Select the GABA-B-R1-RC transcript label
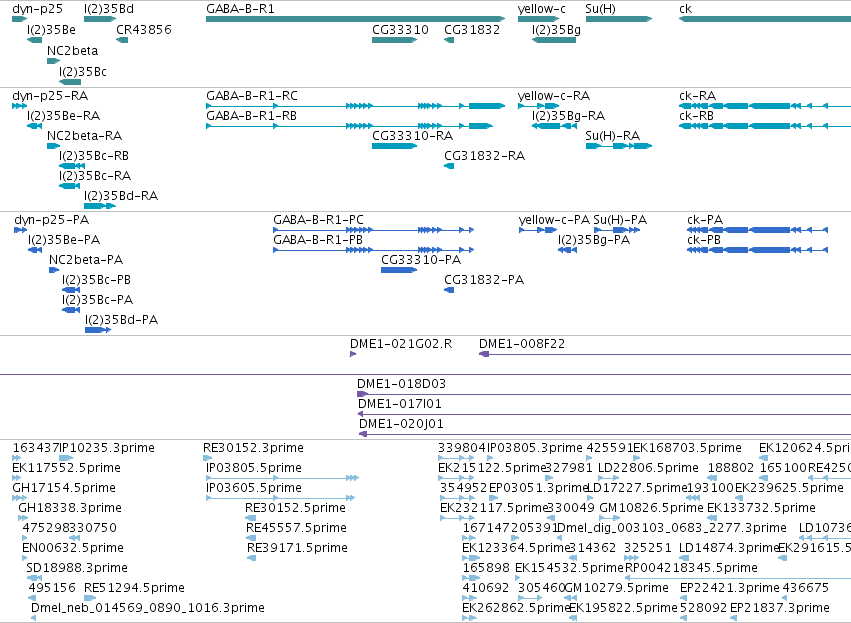The image size is (851, 623). (x=252, y=96)
